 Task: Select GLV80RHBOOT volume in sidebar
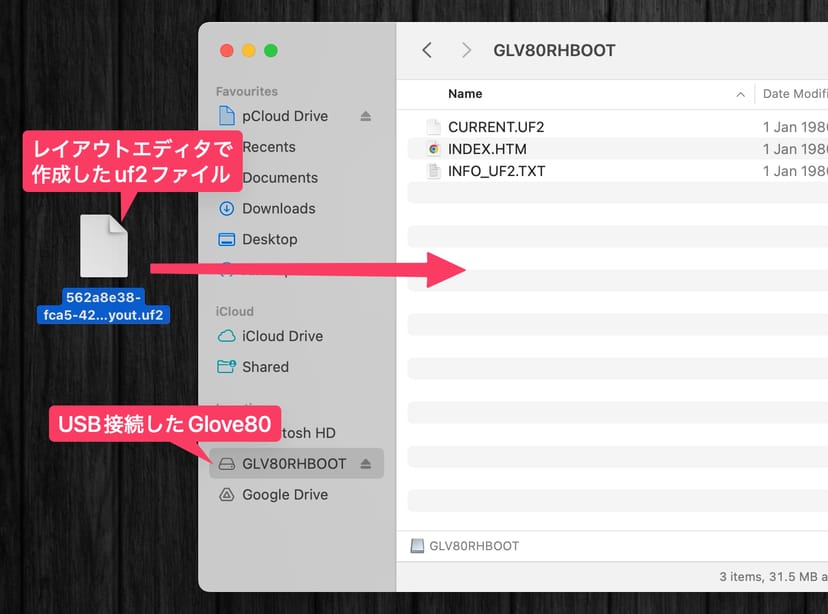[293, 464]
